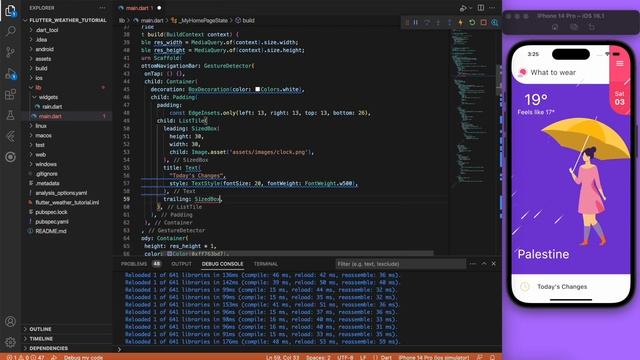640x360 pixels.
Task: Tap the What to wear header in app
Action: click(x=553, y=72)
